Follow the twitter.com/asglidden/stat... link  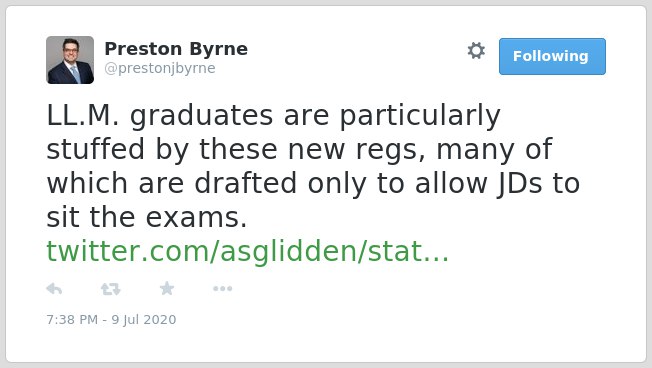point(248,251)
